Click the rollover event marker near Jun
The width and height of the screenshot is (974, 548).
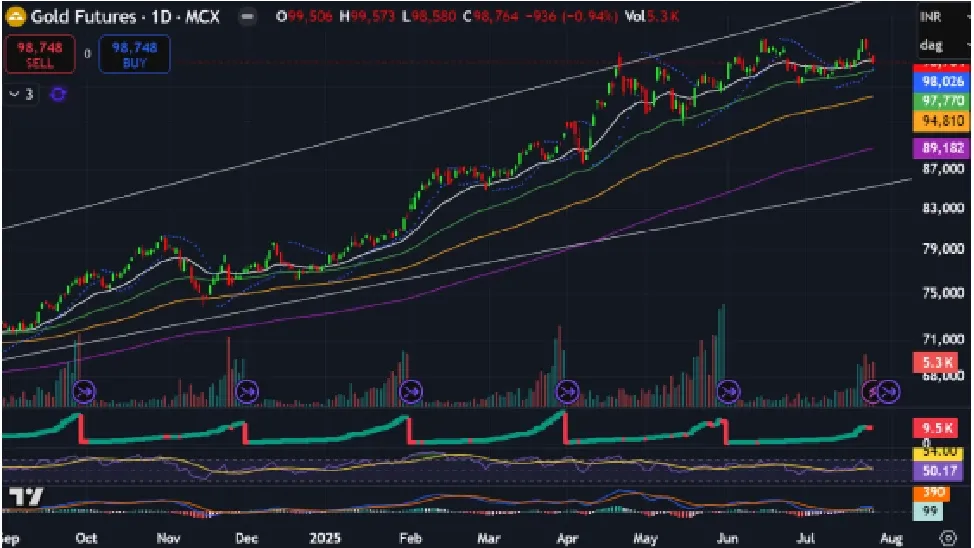pos(728,392)
